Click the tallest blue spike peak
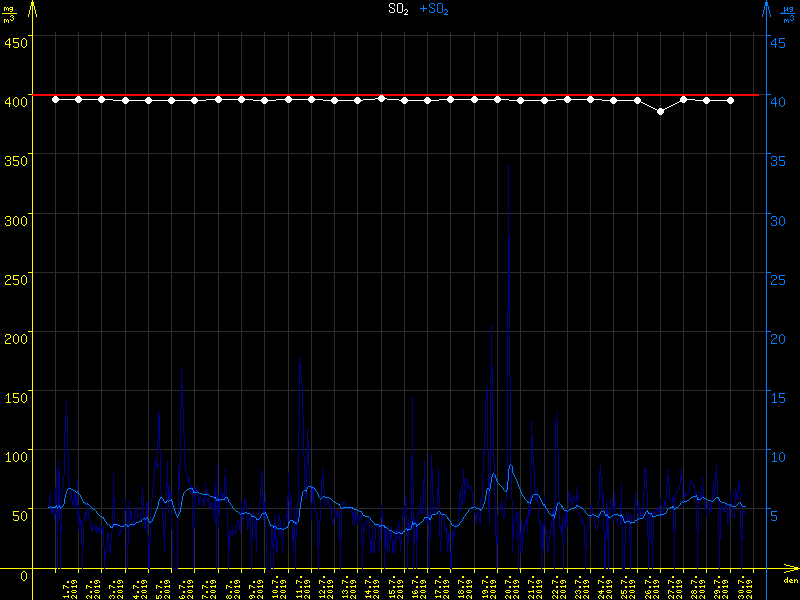Viewport: 800px width, 600px height. coord(509,165)
